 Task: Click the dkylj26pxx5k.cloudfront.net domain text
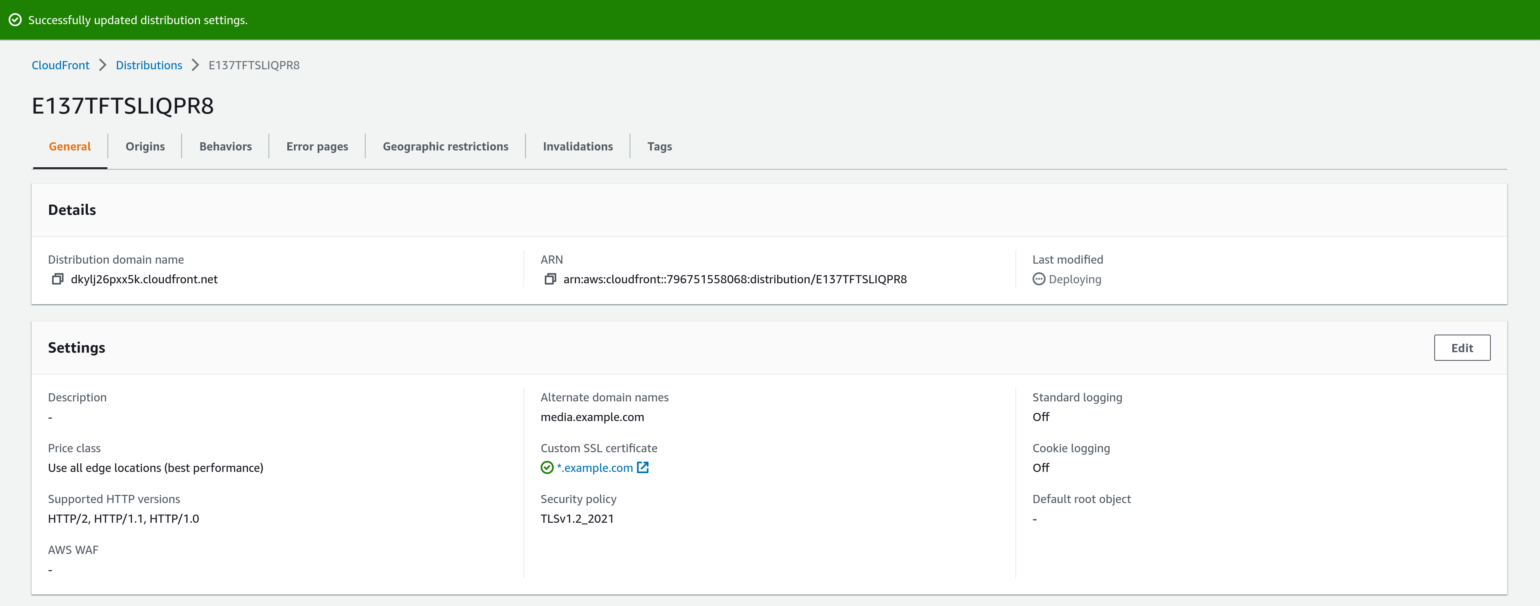(x=144, y=280)
